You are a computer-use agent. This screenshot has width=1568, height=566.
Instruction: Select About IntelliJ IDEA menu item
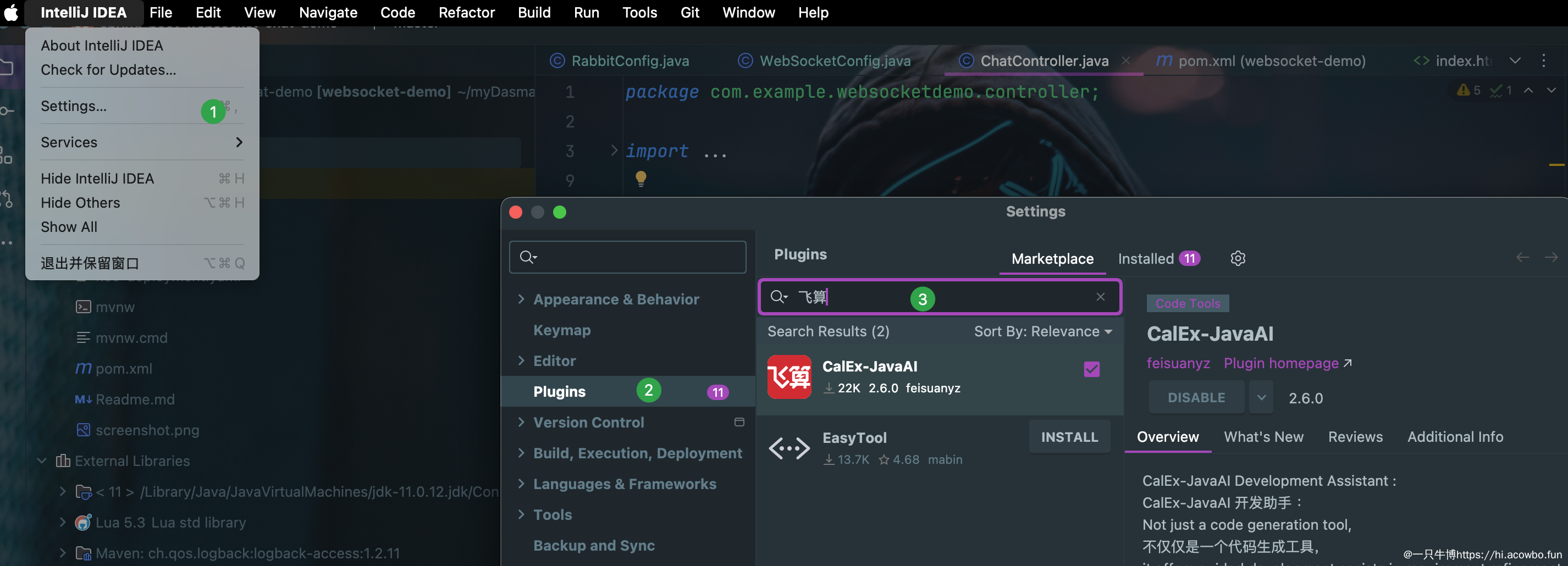(x=142, y=46)
